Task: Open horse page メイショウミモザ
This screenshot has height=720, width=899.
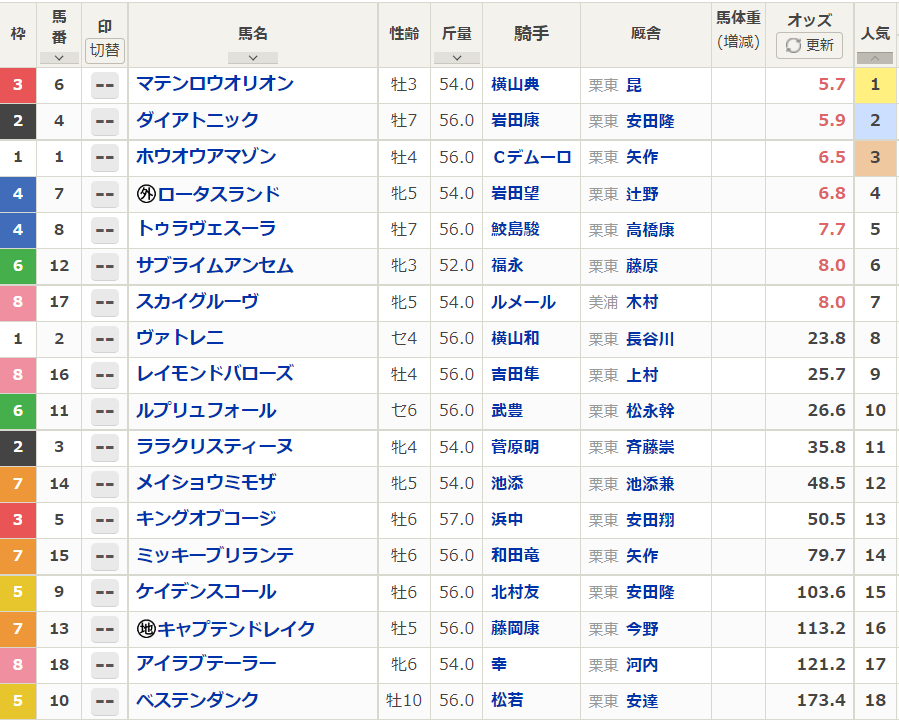Action: [x=206, y=483]
